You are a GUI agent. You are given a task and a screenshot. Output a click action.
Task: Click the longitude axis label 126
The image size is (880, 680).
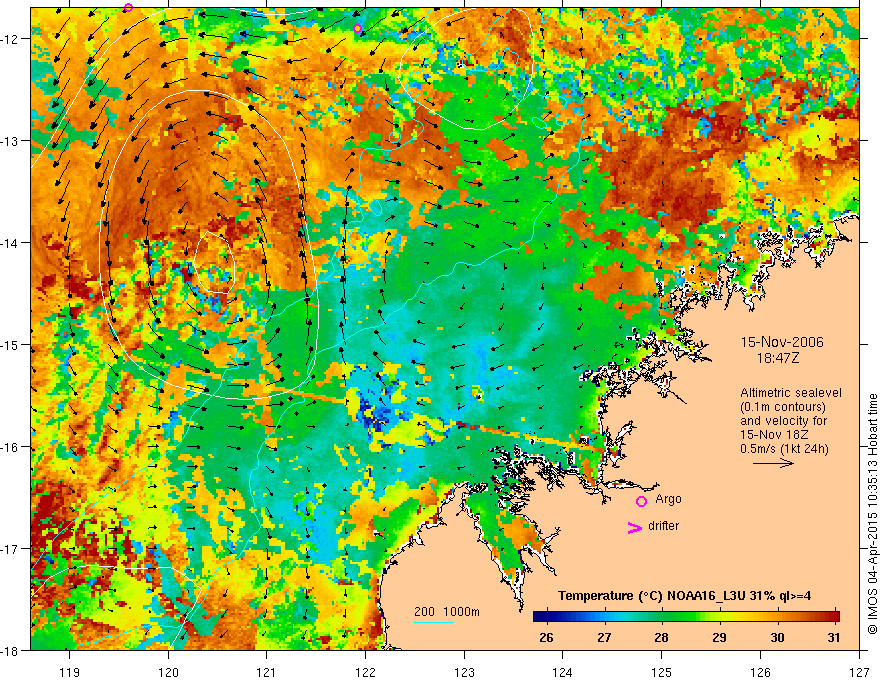[760, 672]
